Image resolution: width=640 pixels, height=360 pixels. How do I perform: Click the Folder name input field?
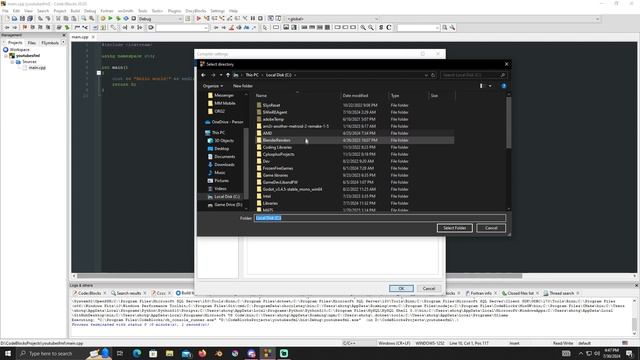pyautogui.click(x=380, y=218)
